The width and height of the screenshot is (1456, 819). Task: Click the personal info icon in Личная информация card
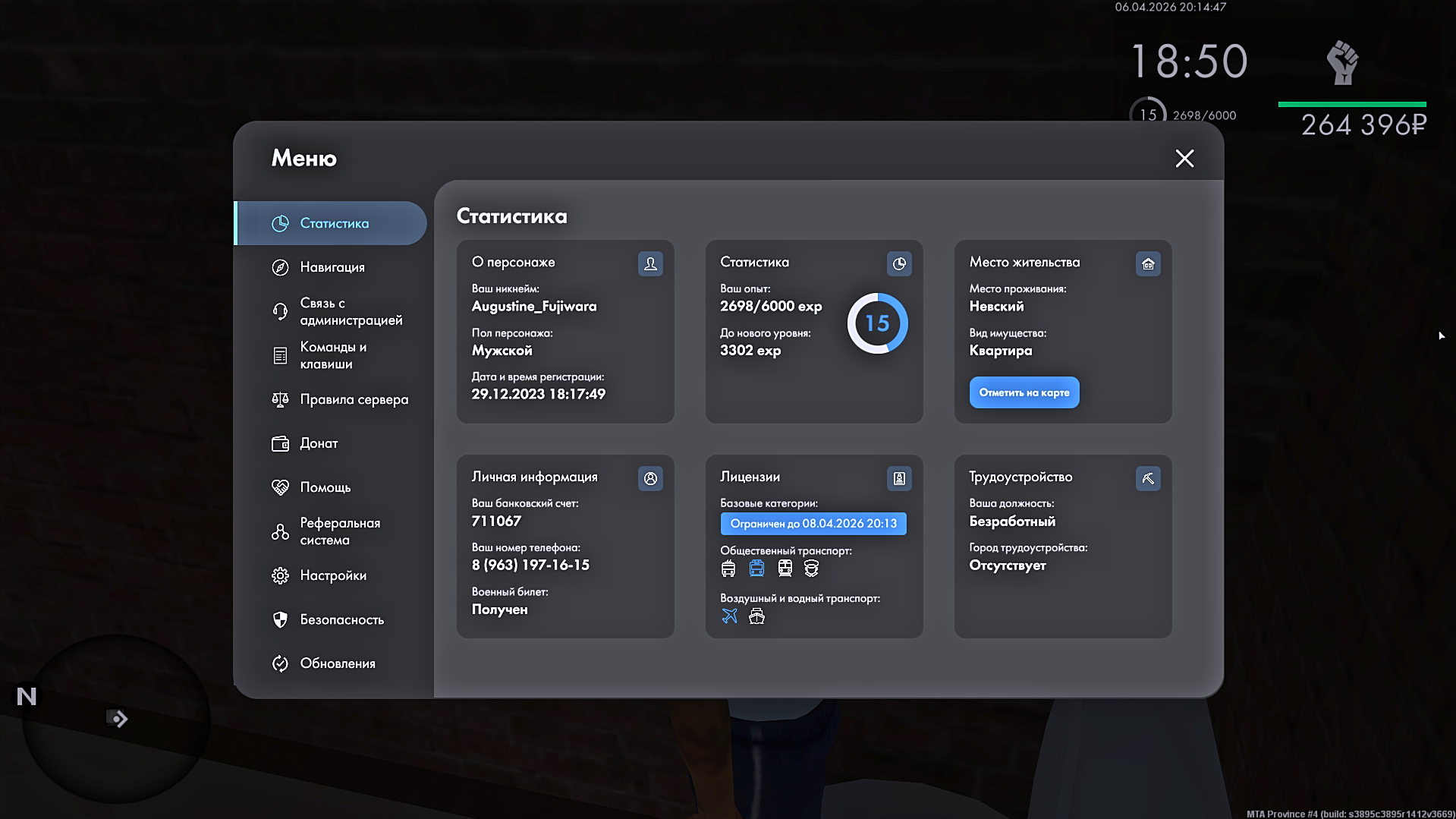650,478
